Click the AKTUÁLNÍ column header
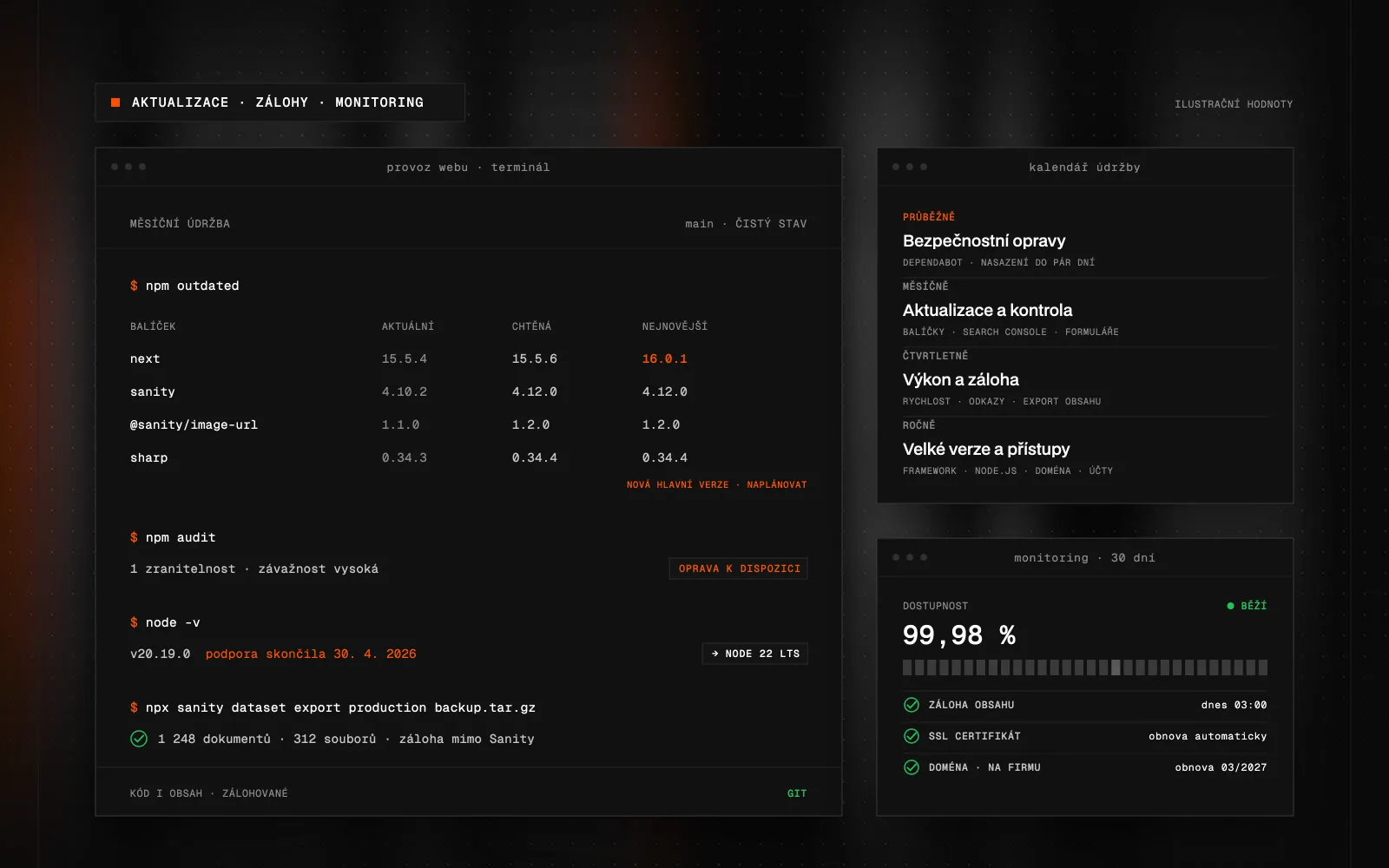 point(408,326)
